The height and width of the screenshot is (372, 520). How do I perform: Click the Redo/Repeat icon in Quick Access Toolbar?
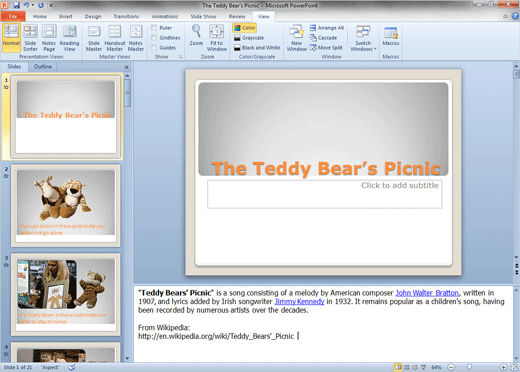tap(41, 5)
